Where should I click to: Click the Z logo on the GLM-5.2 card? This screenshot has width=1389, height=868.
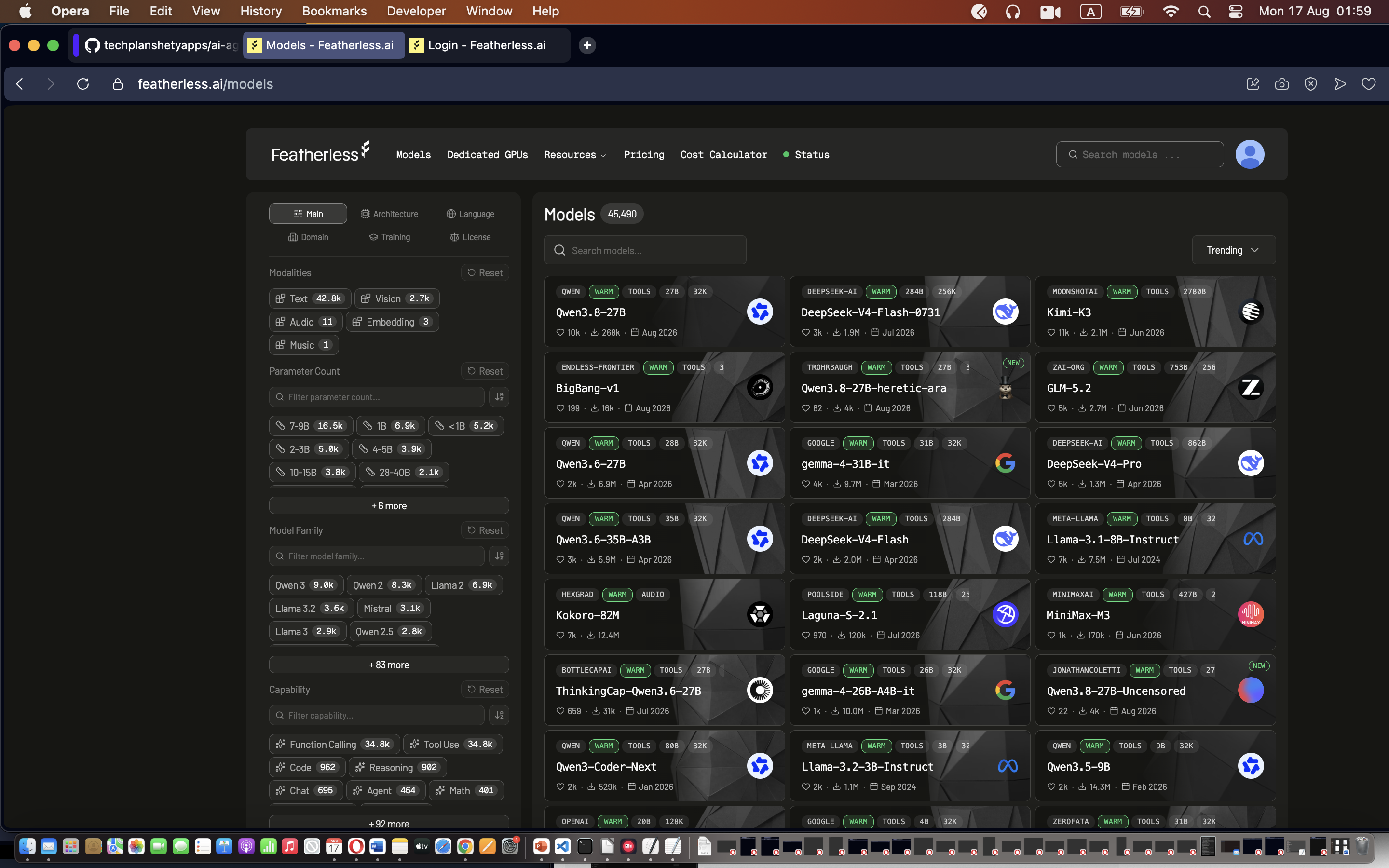click(1251, 388)
